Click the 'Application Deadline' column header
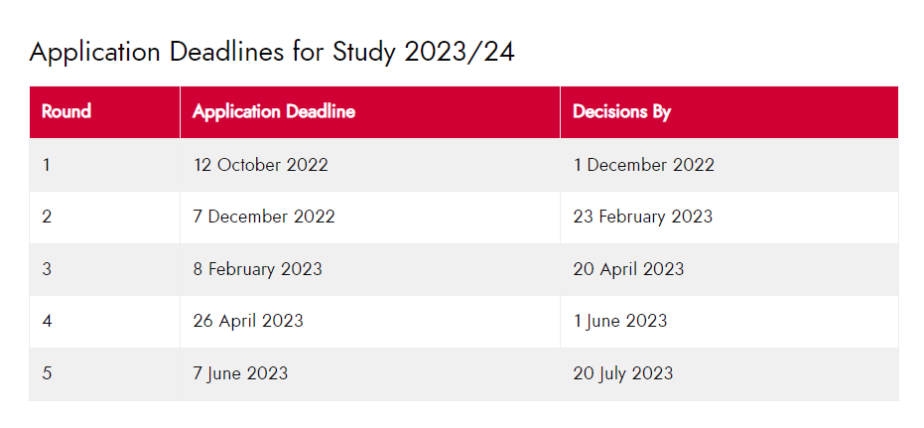The width and height of the screenshot is (924, 428). (273, 112)
